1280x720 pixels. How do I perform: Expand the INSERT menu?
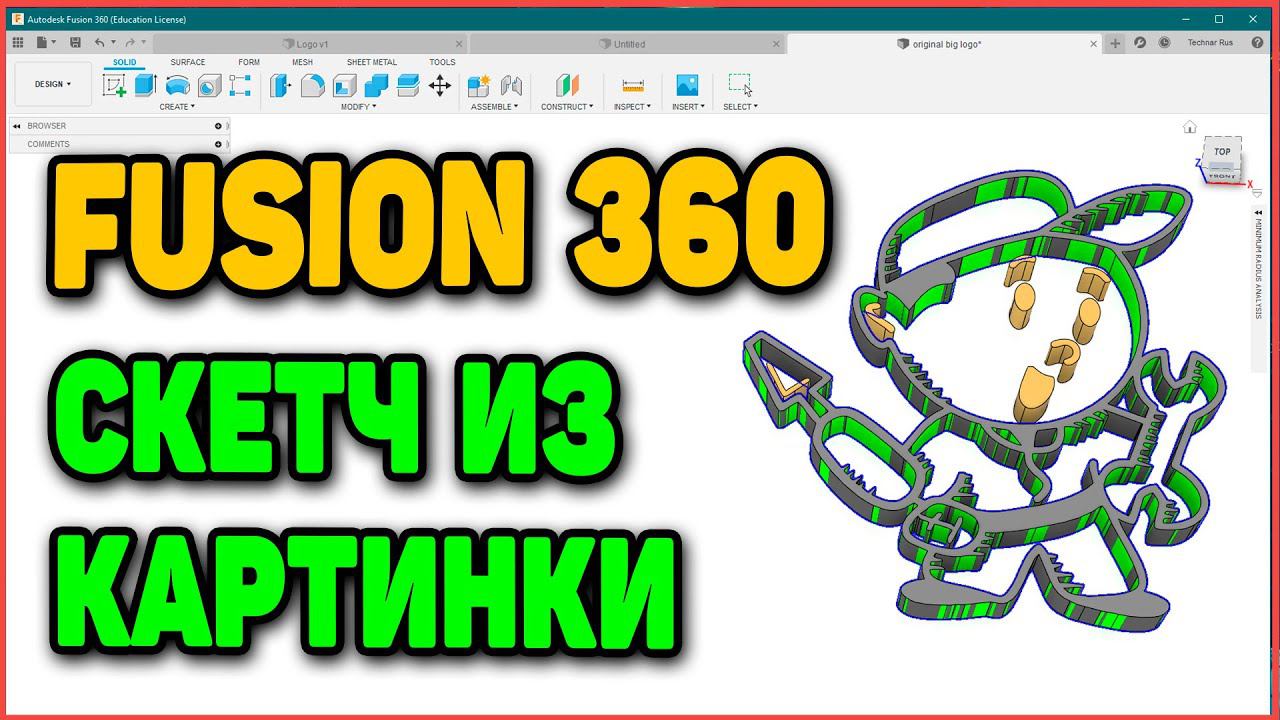pos(688,106)
